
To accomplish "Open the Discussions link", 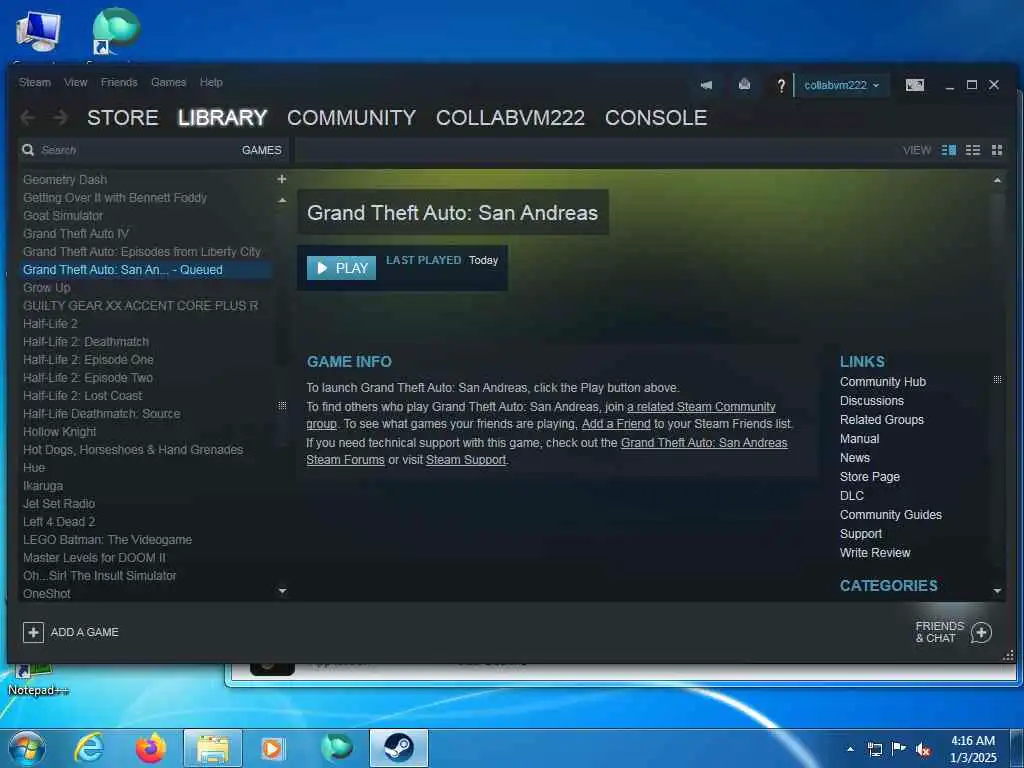I will (x=872, y=401).
